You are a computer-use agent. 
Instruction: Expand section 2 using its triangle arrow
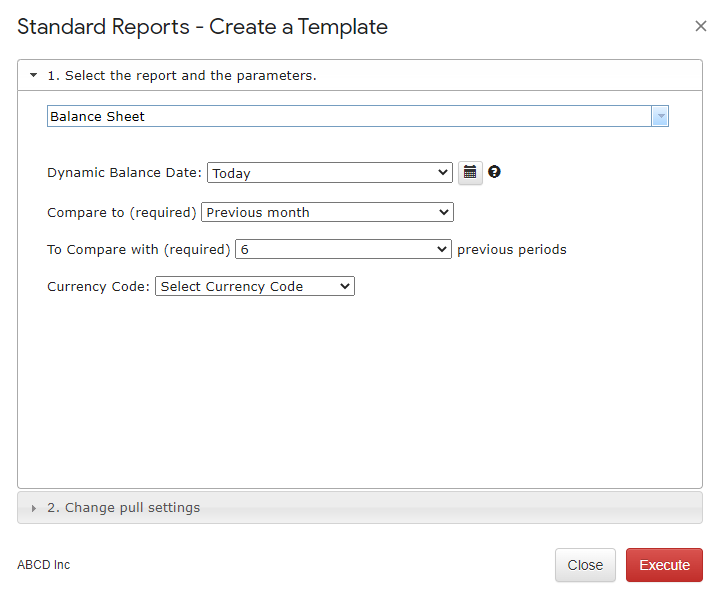[x=34, y=508]
